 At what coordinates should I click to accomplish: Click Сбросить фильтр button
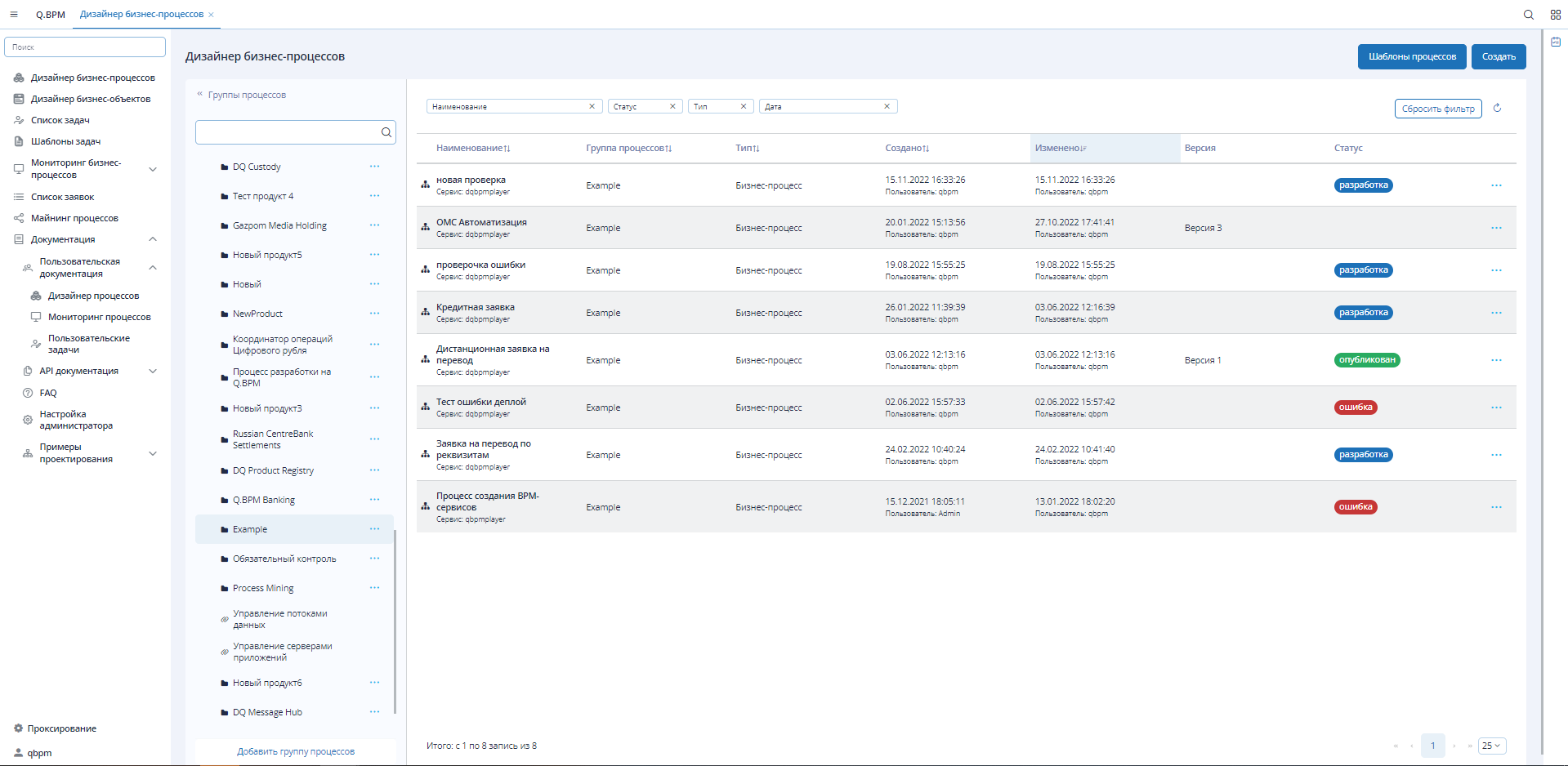(1437, 109)
